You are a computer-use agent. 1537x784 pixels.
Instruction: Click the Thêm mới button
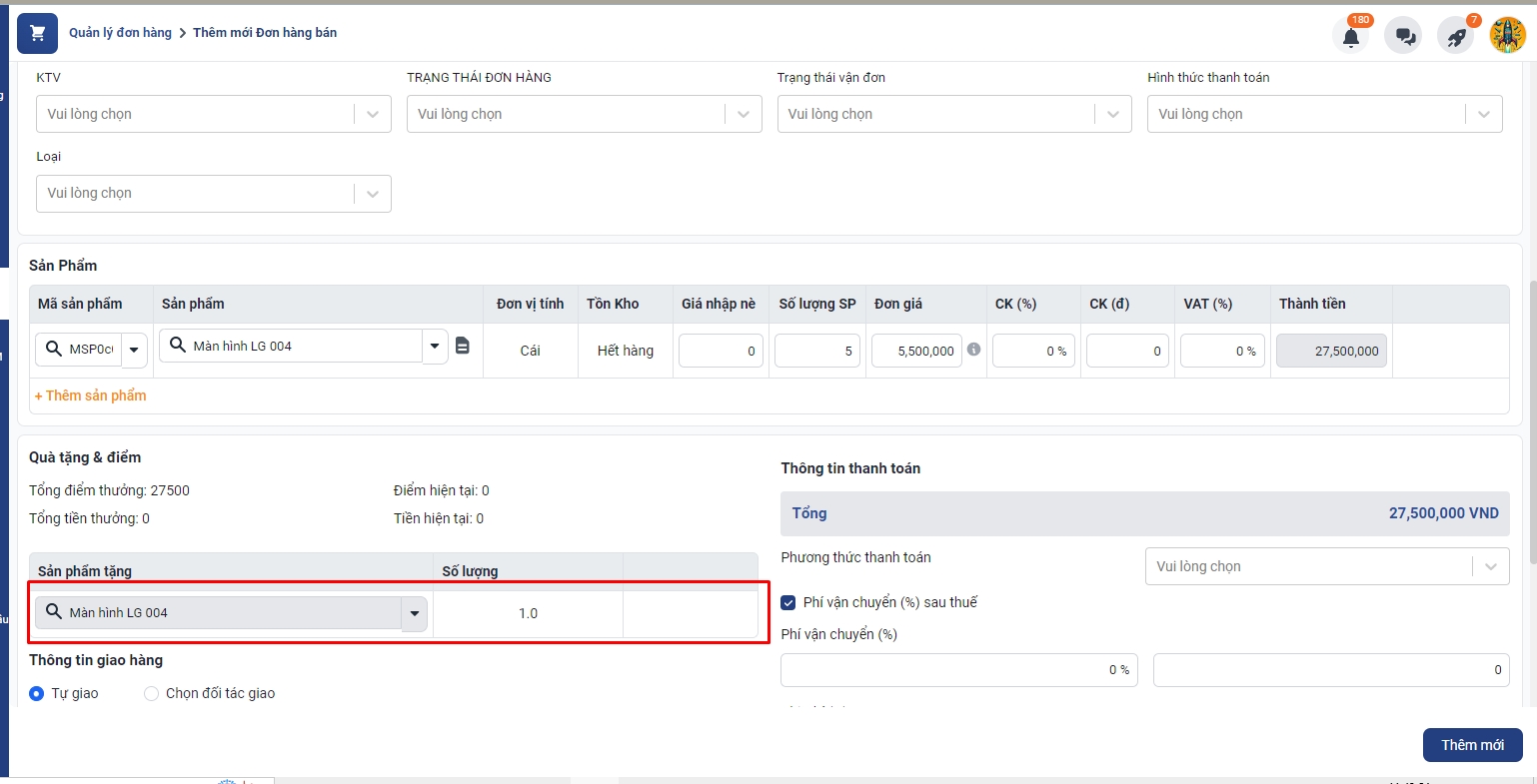[1472, 745]
